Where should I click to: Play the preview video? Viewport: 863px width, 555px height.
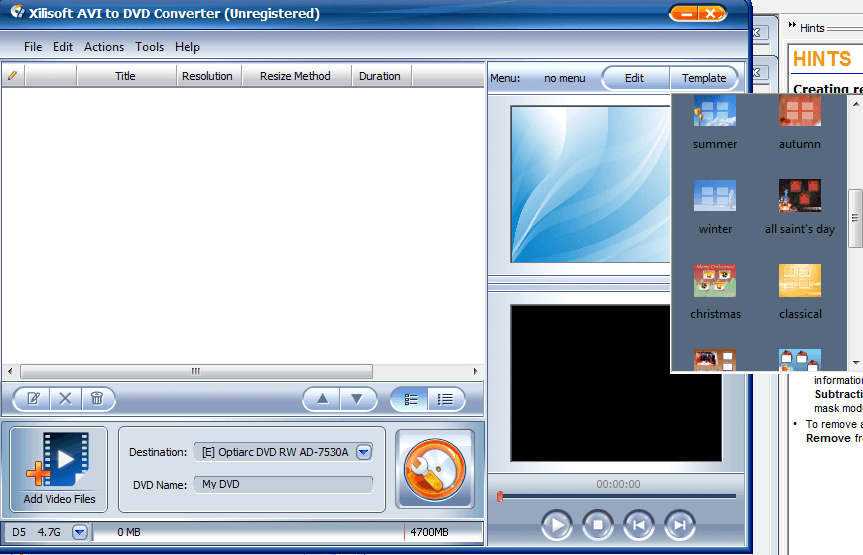pyautogui.click(x=556, y=525)
